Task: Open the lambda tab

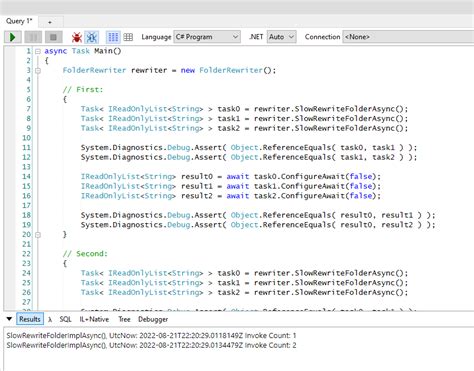Action: click(50, 319)
